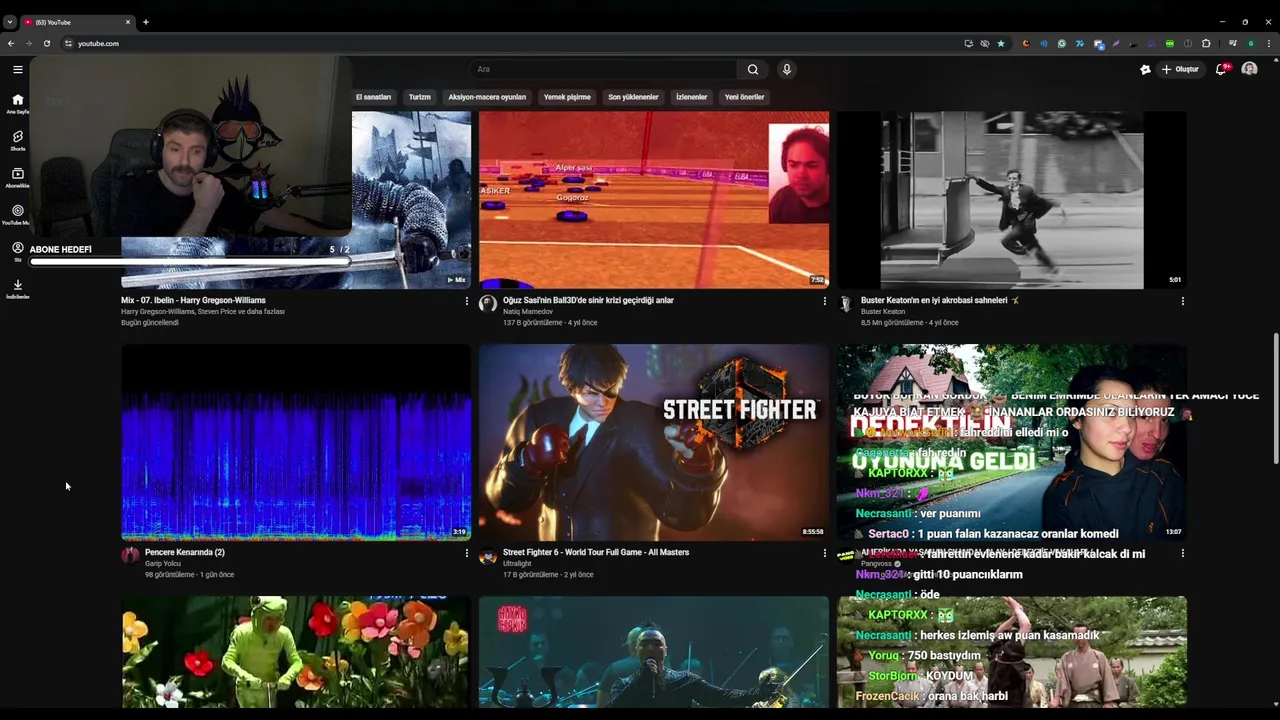Open the blue sound-wave extension icon
The image size is (1280, 720).
pos(1044,43)
